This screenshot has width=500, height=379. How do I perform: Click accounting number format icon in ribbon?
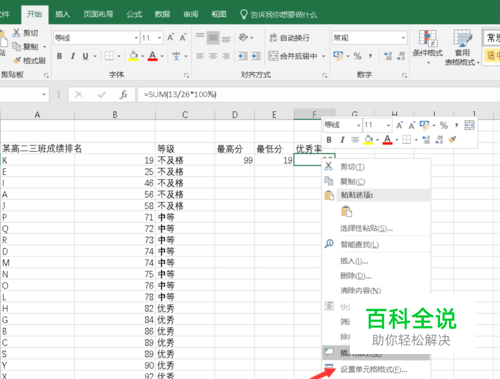pyautogui.click(x=338, y=56)
